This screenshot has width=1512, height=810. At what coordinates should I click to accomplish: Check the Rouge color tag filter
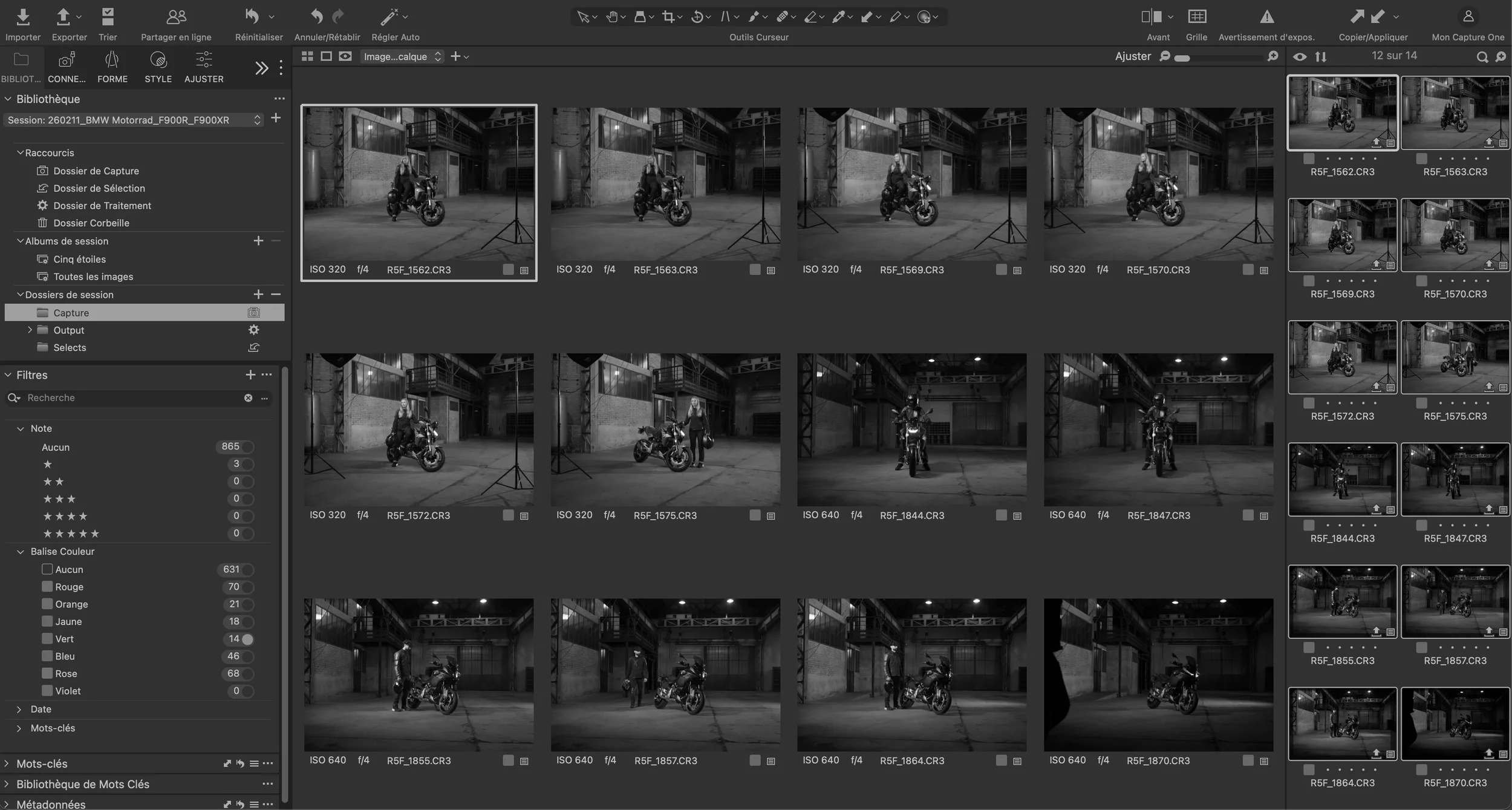pyautogui.click(x=47, y=586)
